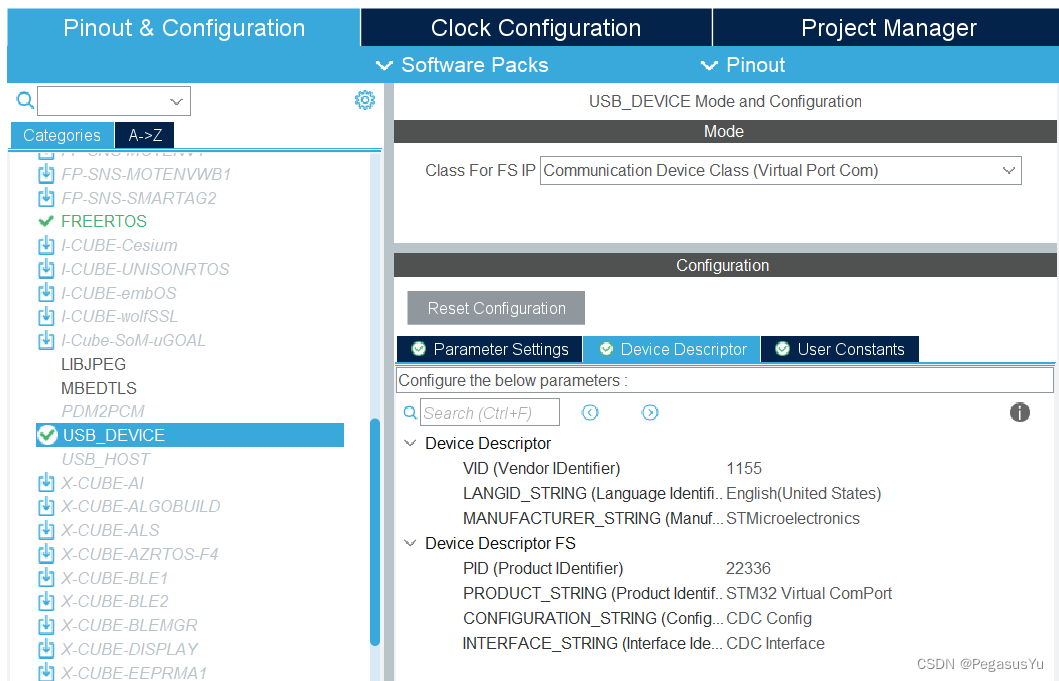Go to previous search result arrow
This screenshot has height=681, width=1059.
tap(590, 412)
